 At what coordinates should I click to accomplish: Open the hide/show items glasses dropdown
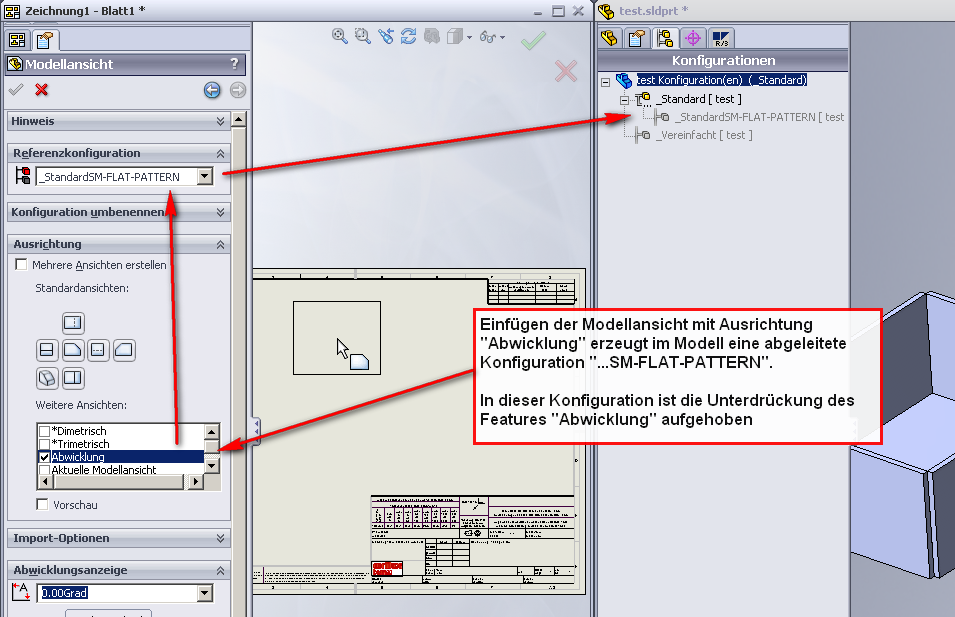pyautogui.click(x=502, y=37)
